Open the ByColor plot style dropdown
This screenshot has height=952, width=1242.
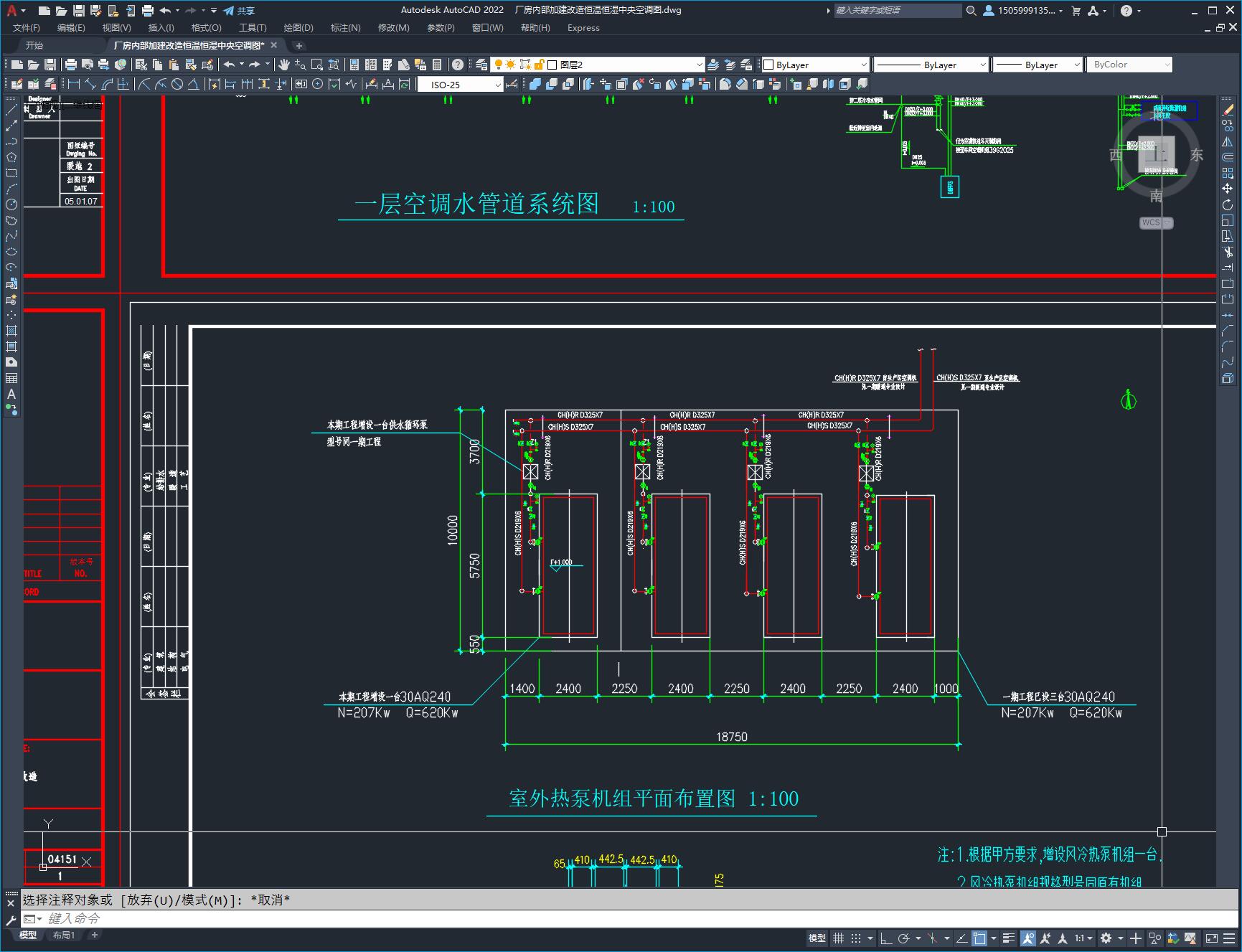(1129, 65)
